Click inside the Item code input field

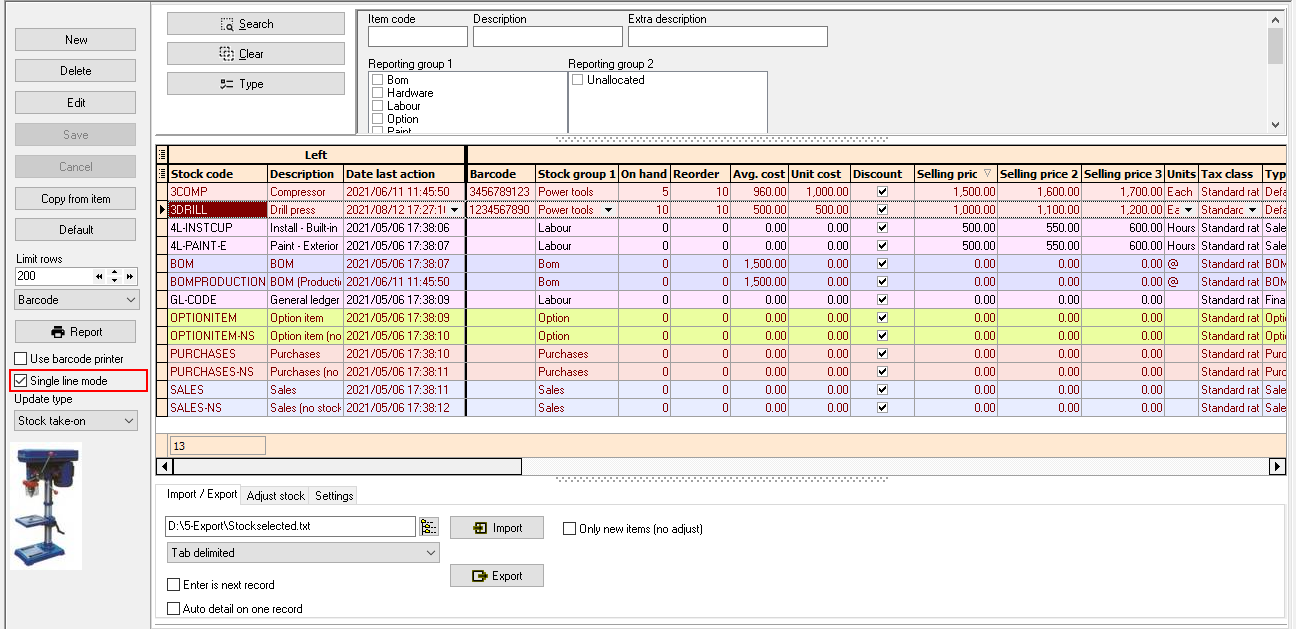[417, 35]
